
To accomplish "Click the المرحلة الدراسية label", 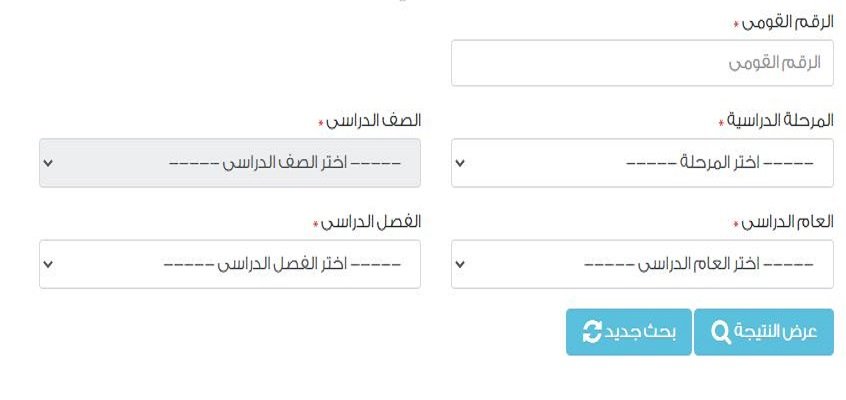I will [x=781, y=120].
